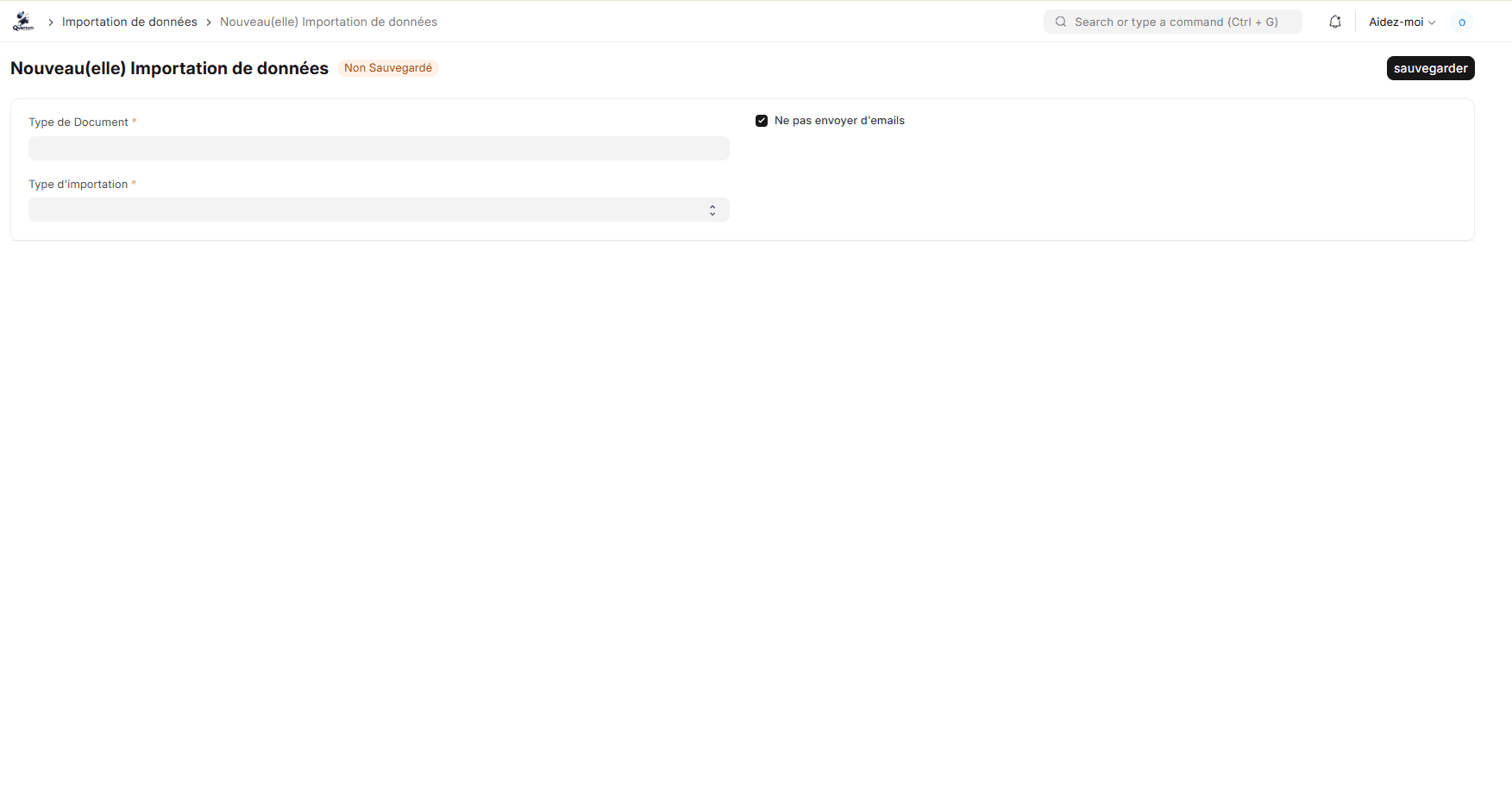
Task: Click the search magnifier icon
Action: point(1061,22)
